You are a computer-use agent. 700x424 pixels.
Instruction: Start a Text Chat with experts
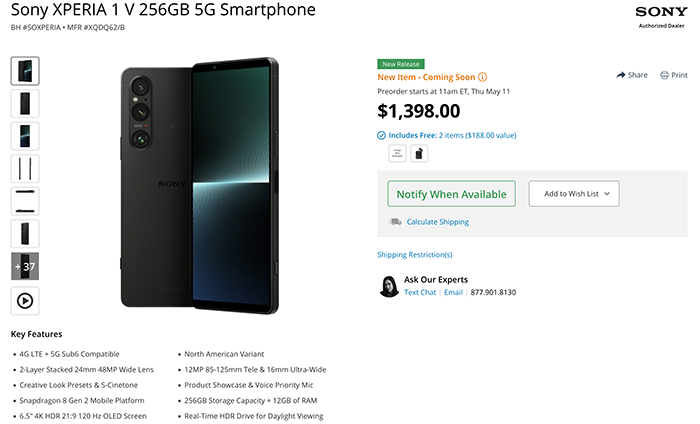[x=420, y=292]
